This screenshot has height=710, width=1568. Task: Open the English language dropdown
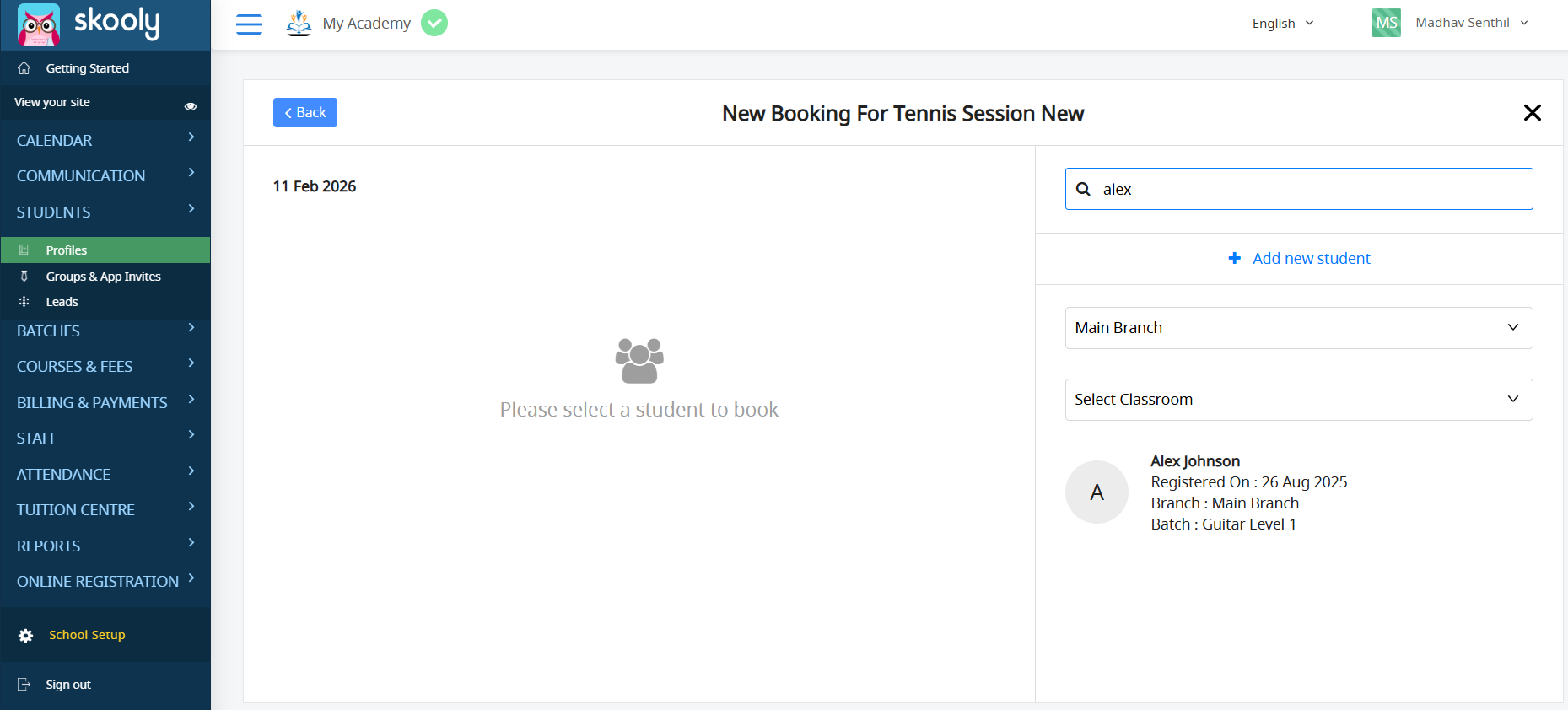coord(1282,24)
